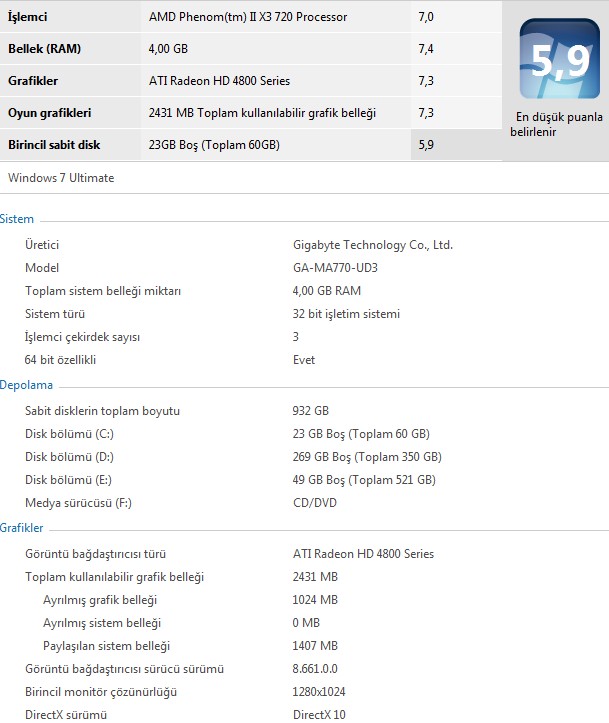609x723 pixels.
Task: Click the 5,9 Windows Experience Index badge
Action: click(x=560, y=59)
